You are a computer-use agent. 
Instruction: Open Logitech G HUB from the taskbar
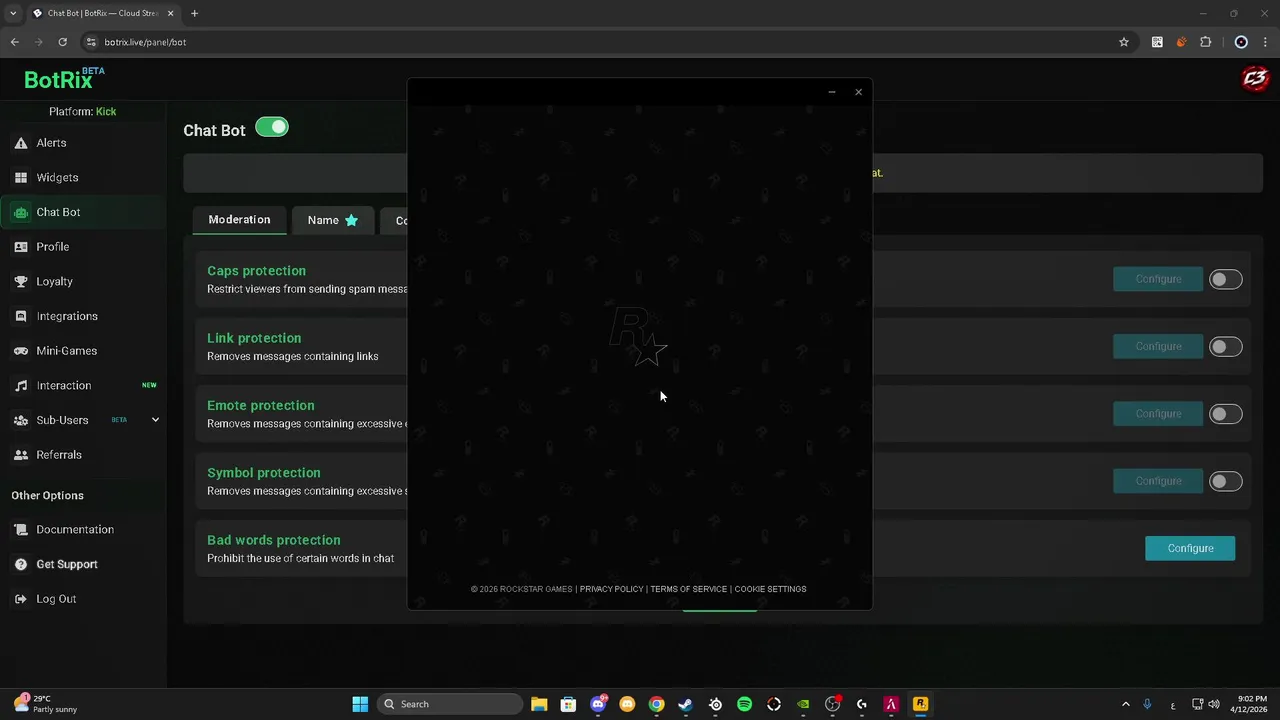coord(862,704)
